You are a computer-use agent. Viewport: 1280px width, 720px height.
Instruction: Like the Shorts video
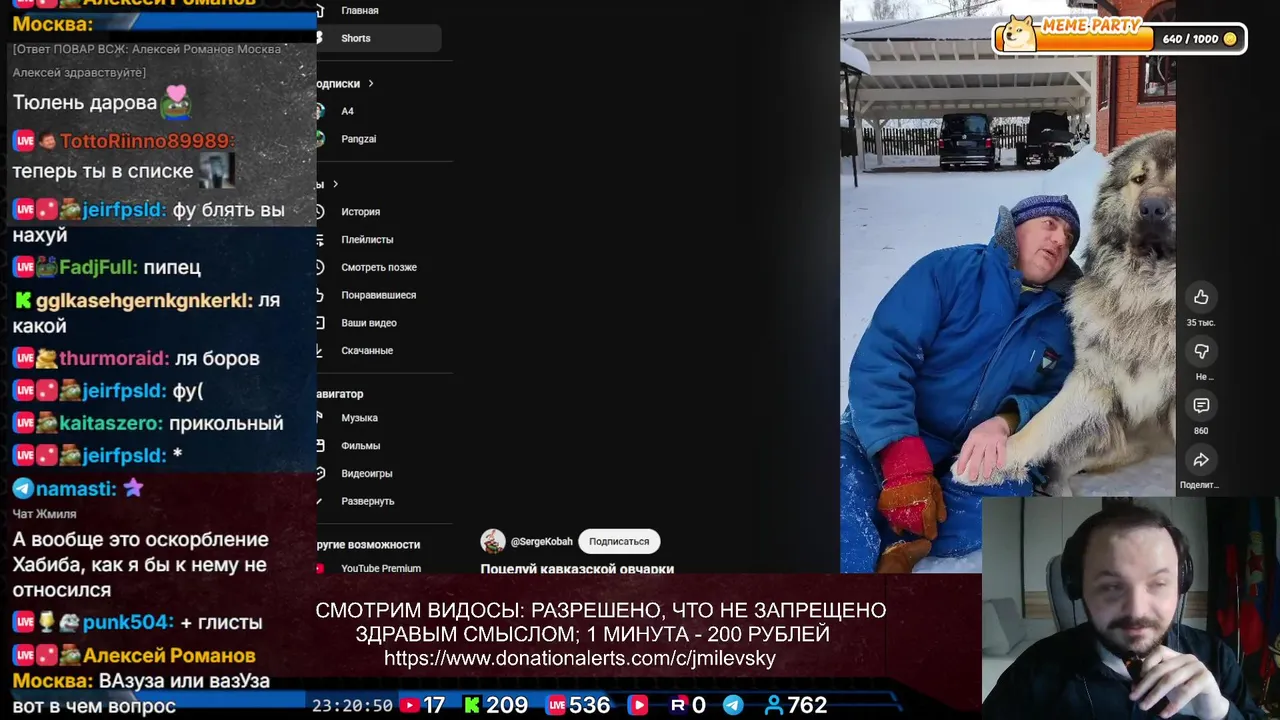[x=1201, y=297]
